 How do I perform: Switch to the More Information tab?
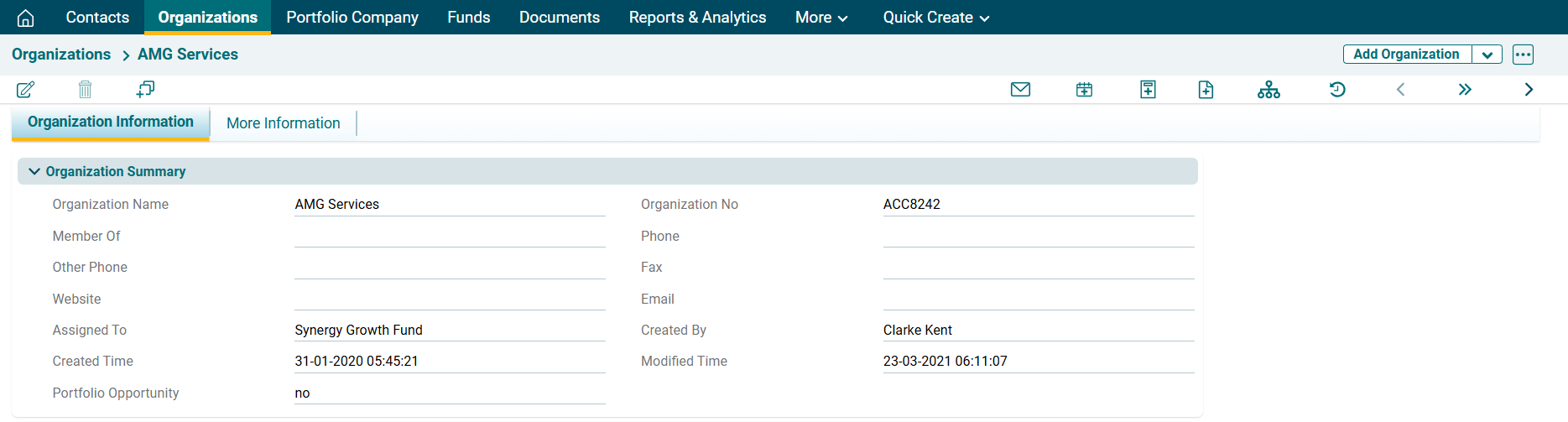coord(283,123)
